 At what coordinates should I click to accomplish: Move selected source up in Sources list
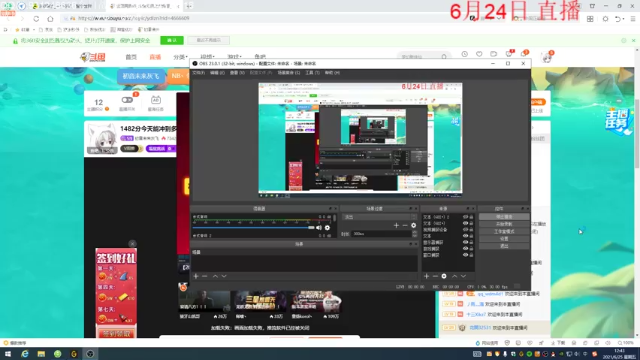tap(455, 276)
